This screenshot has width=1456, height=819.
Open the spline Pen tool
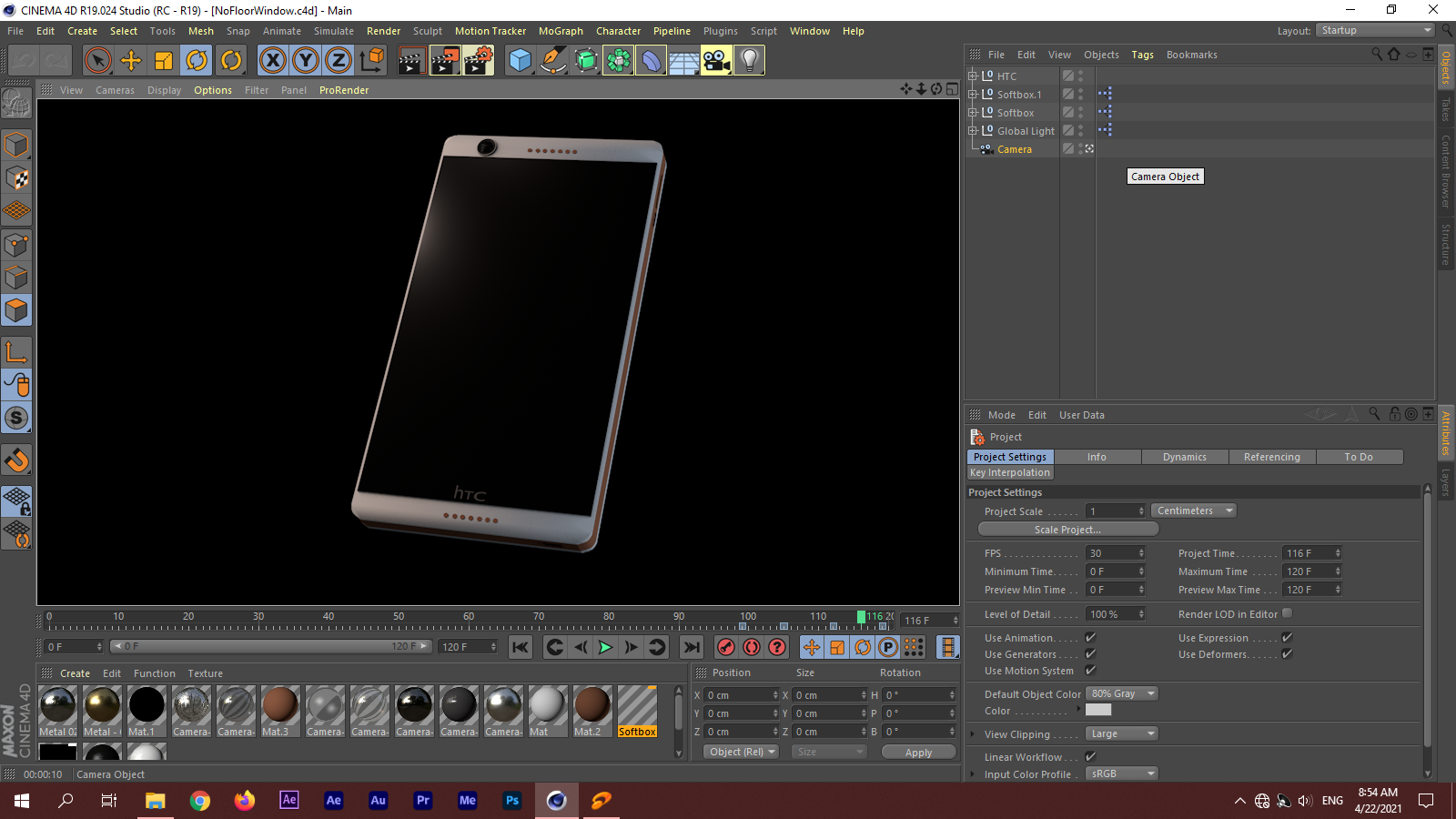click(x=552, y=61)
